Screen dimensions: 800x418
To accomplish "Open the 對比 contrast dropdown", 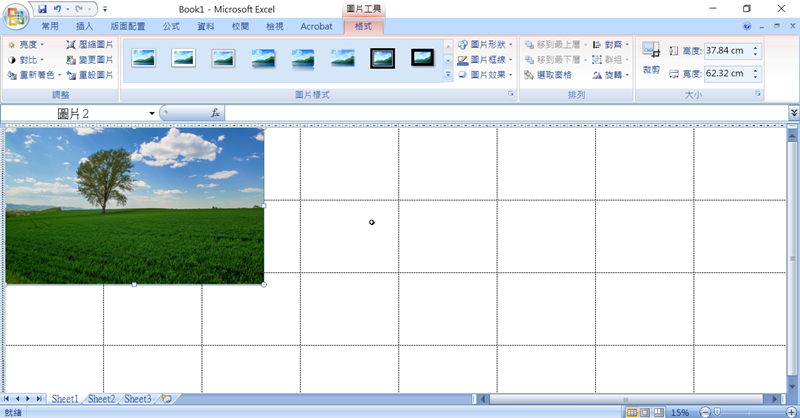I will point(27,60).
